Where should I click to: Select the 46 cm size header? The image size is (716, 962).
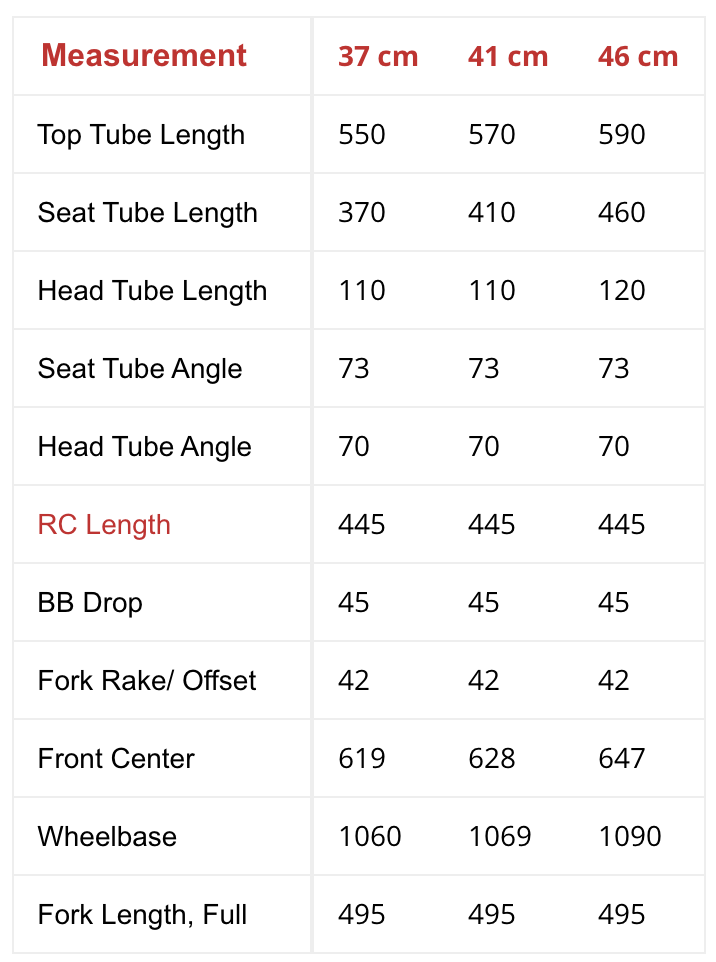638,56
